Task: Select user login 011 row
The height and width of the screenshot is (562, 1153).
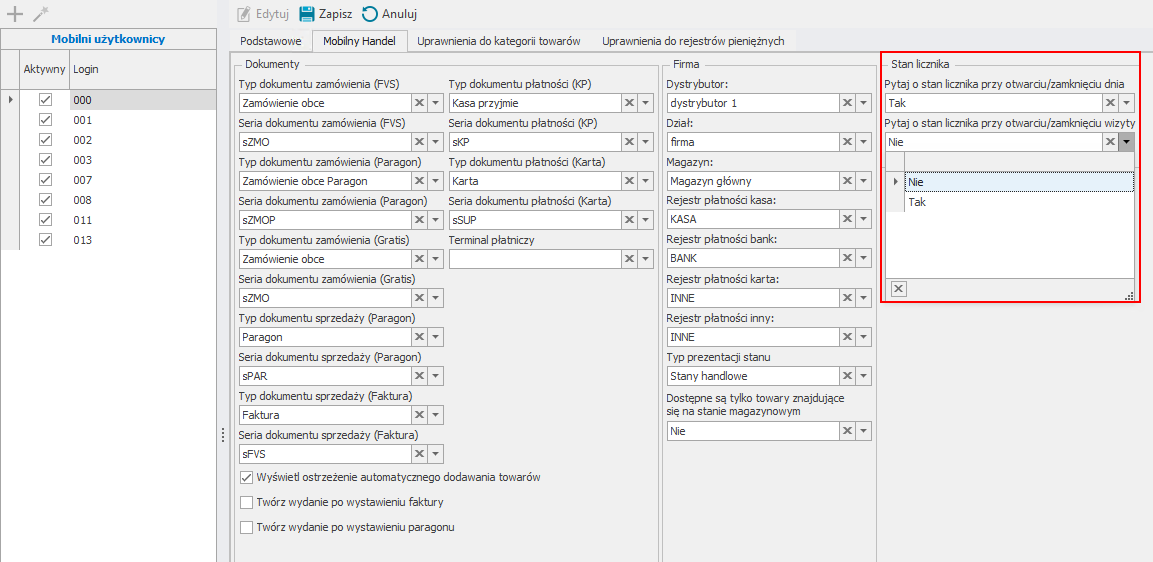Action: pos(83,220)
